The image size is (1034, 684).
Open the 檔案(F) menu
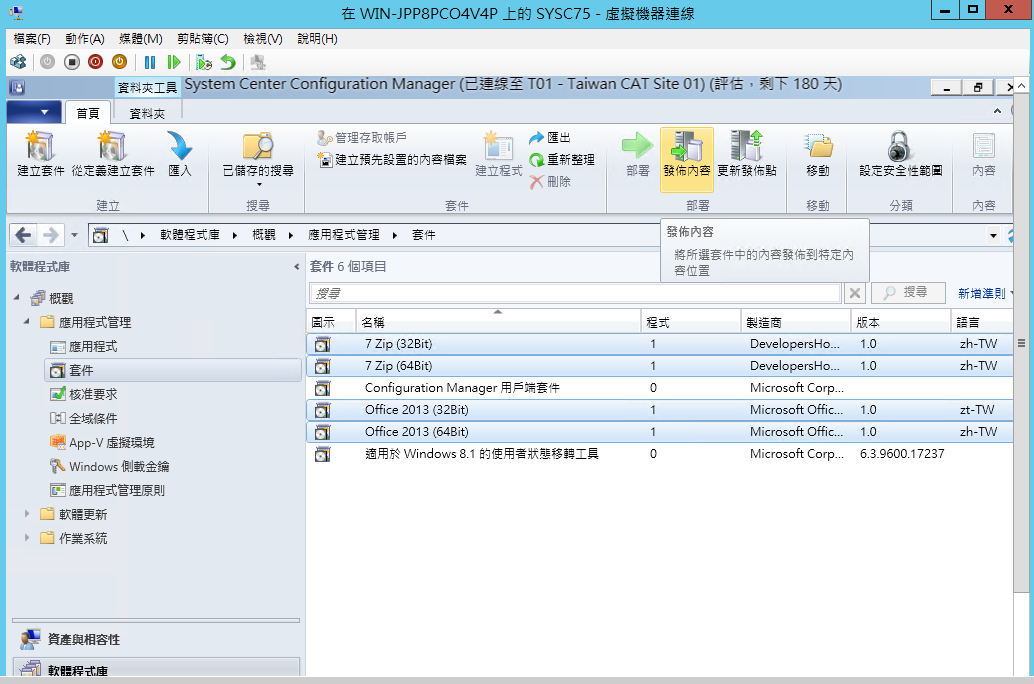(32, 39)
